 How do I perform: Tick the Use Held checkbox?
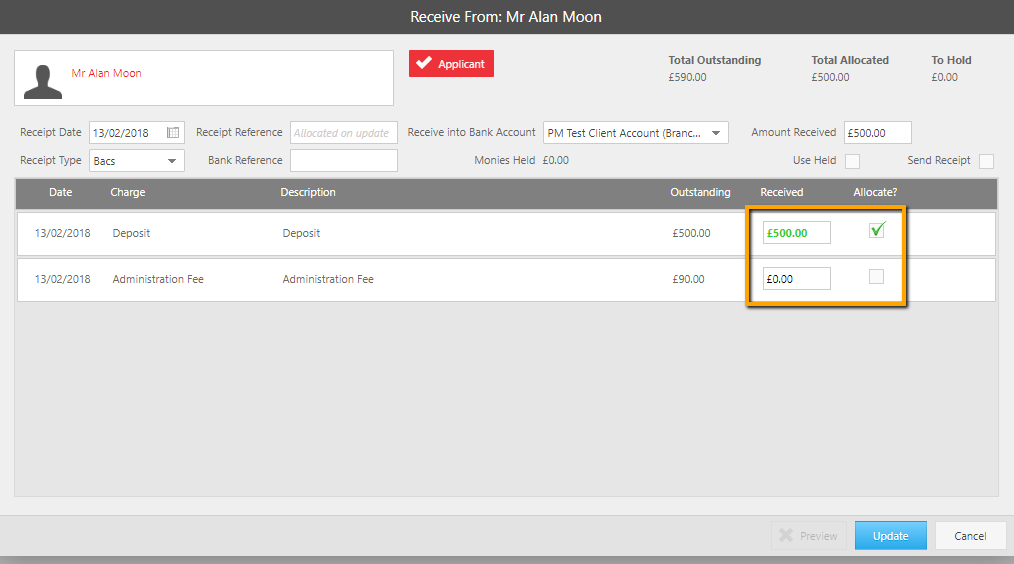pyautogui.click(x=852, y=161)
